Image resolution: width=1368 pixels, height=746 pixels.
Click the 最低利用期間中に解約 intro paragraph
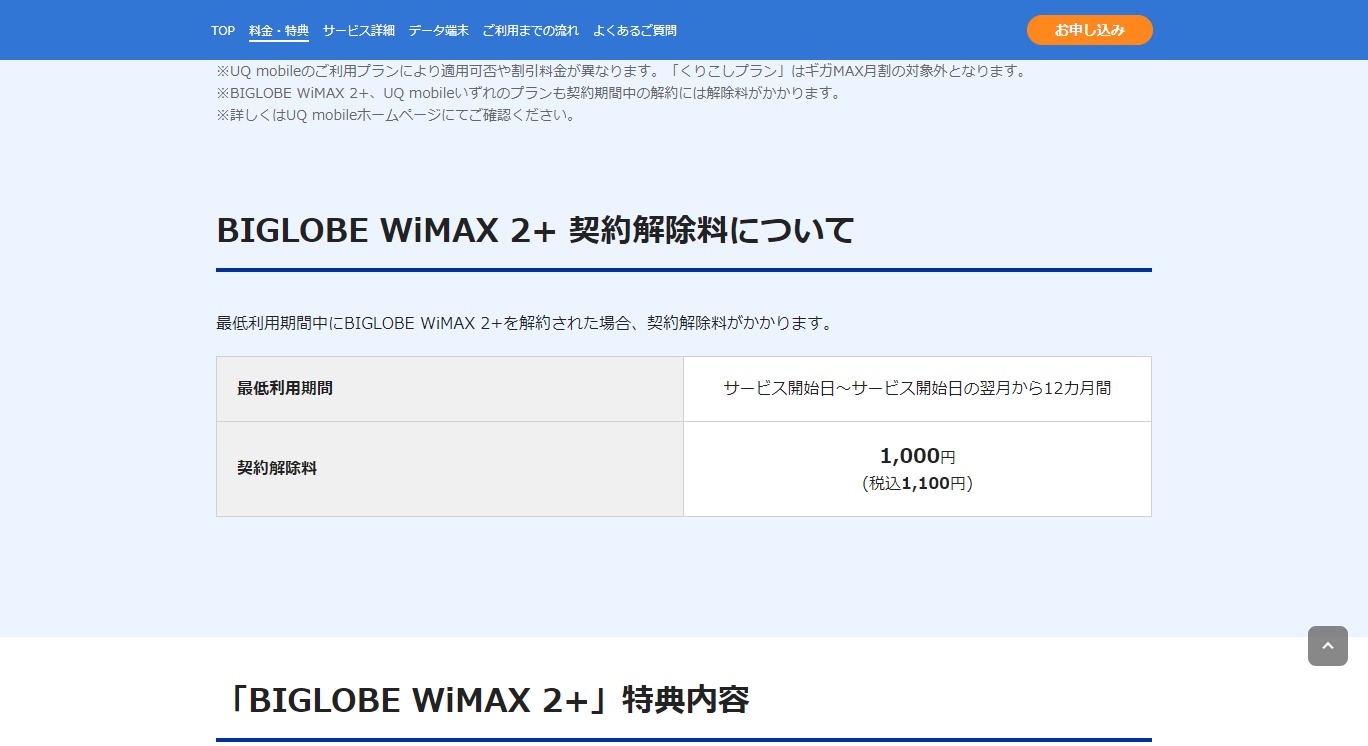(x=524, y=323)
